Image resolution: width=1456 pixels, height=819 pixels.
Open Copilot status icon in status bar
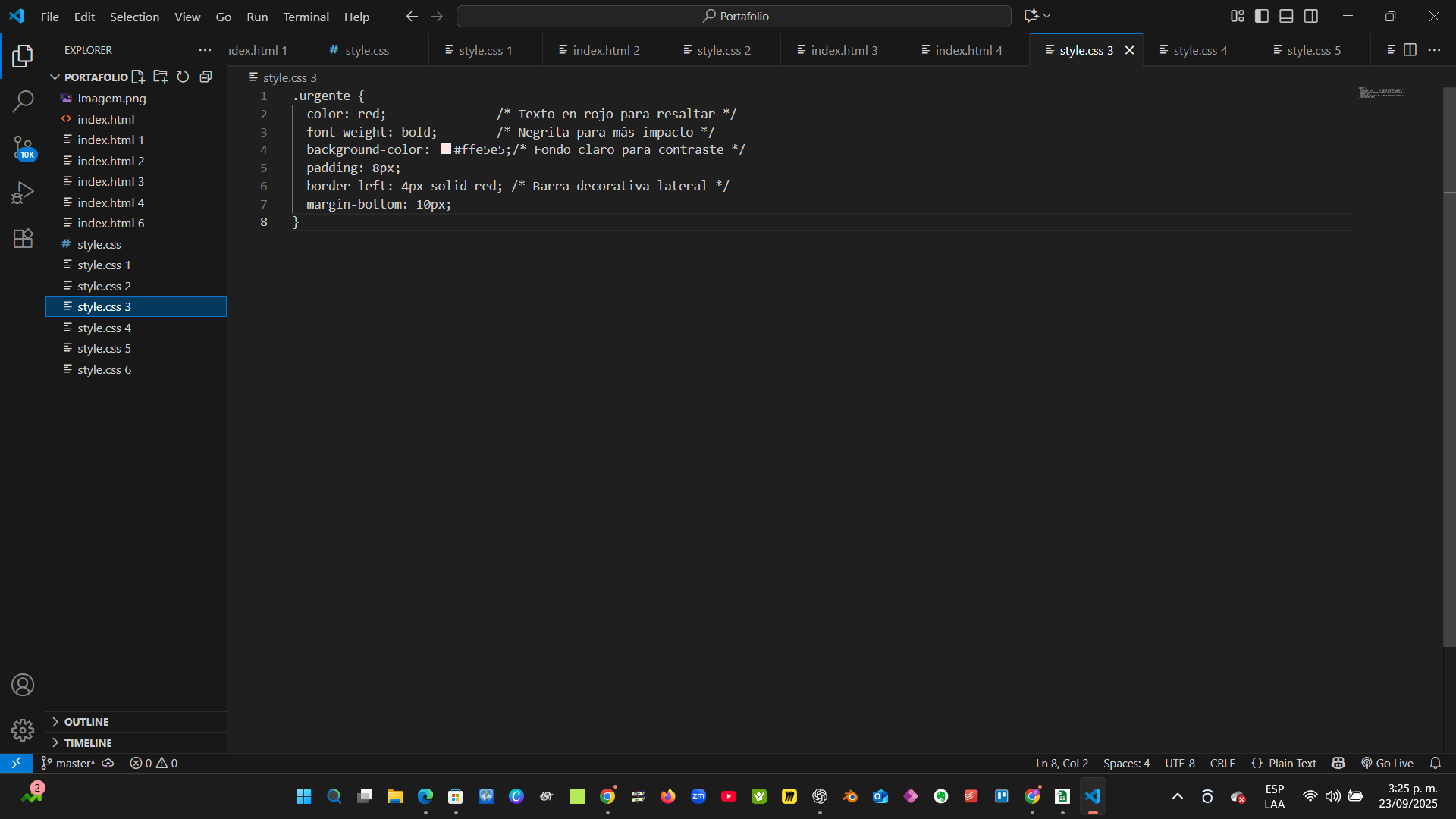(1338, 764)
